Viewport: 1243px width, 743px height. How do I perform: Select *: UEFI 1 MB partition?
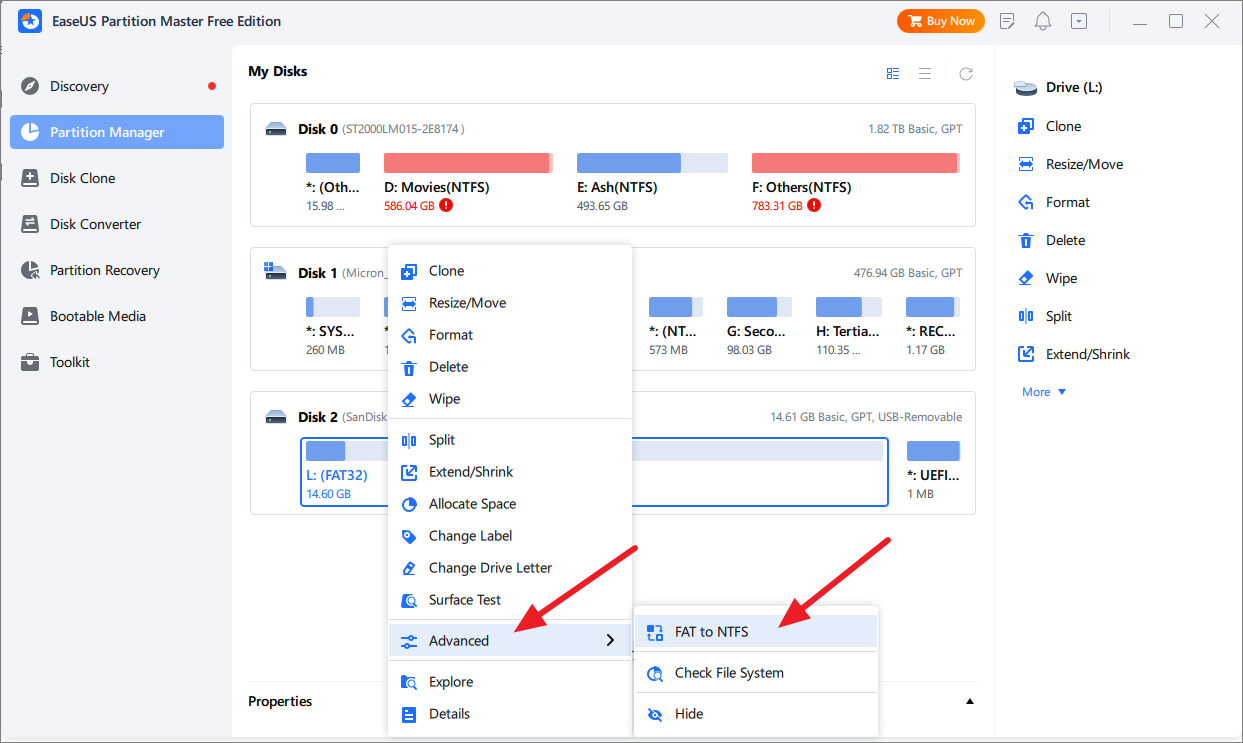click(933, 471)
